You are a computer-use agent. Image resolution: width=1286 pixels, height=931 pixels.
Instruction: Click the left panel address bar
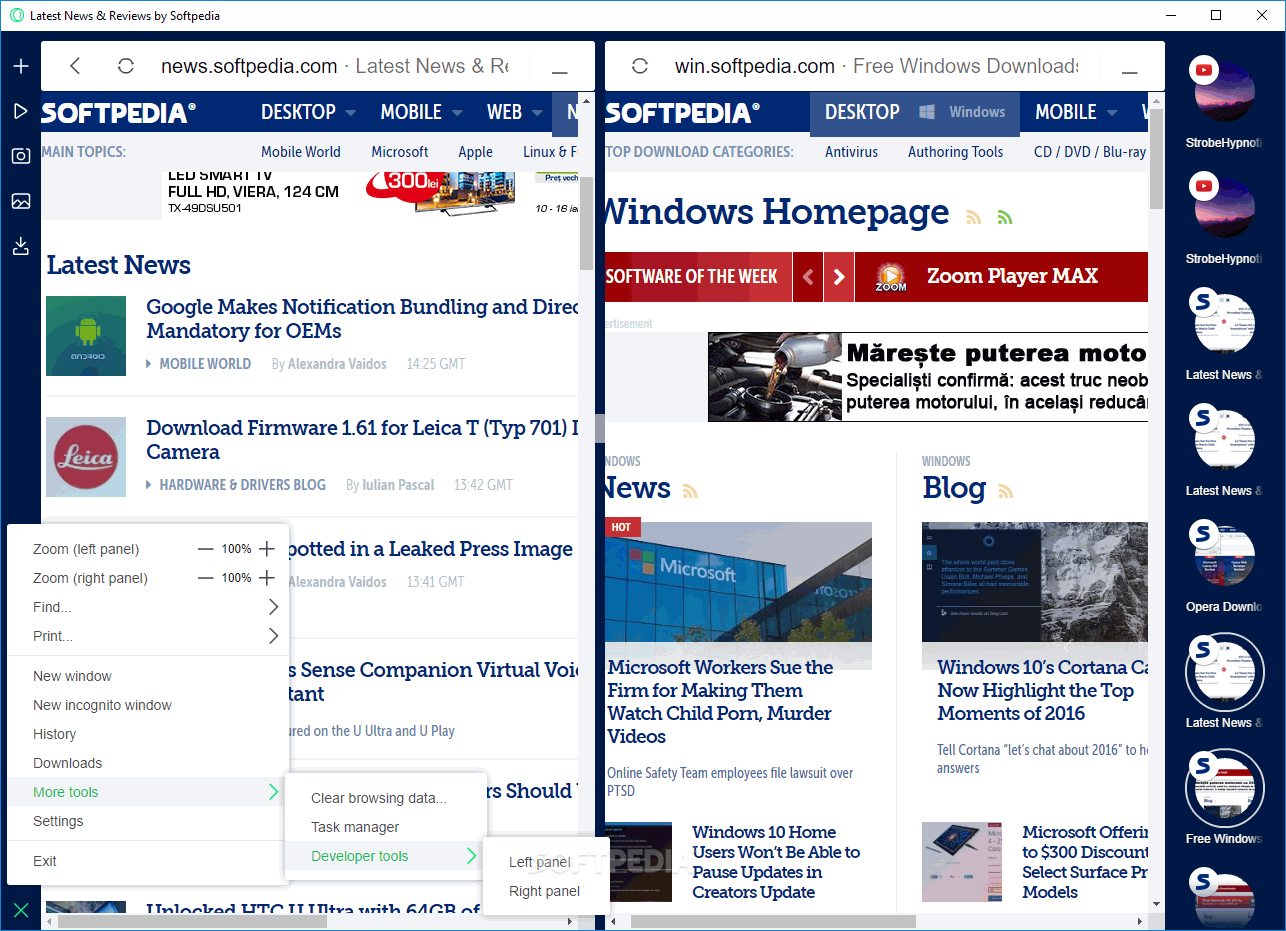point(335,66)
